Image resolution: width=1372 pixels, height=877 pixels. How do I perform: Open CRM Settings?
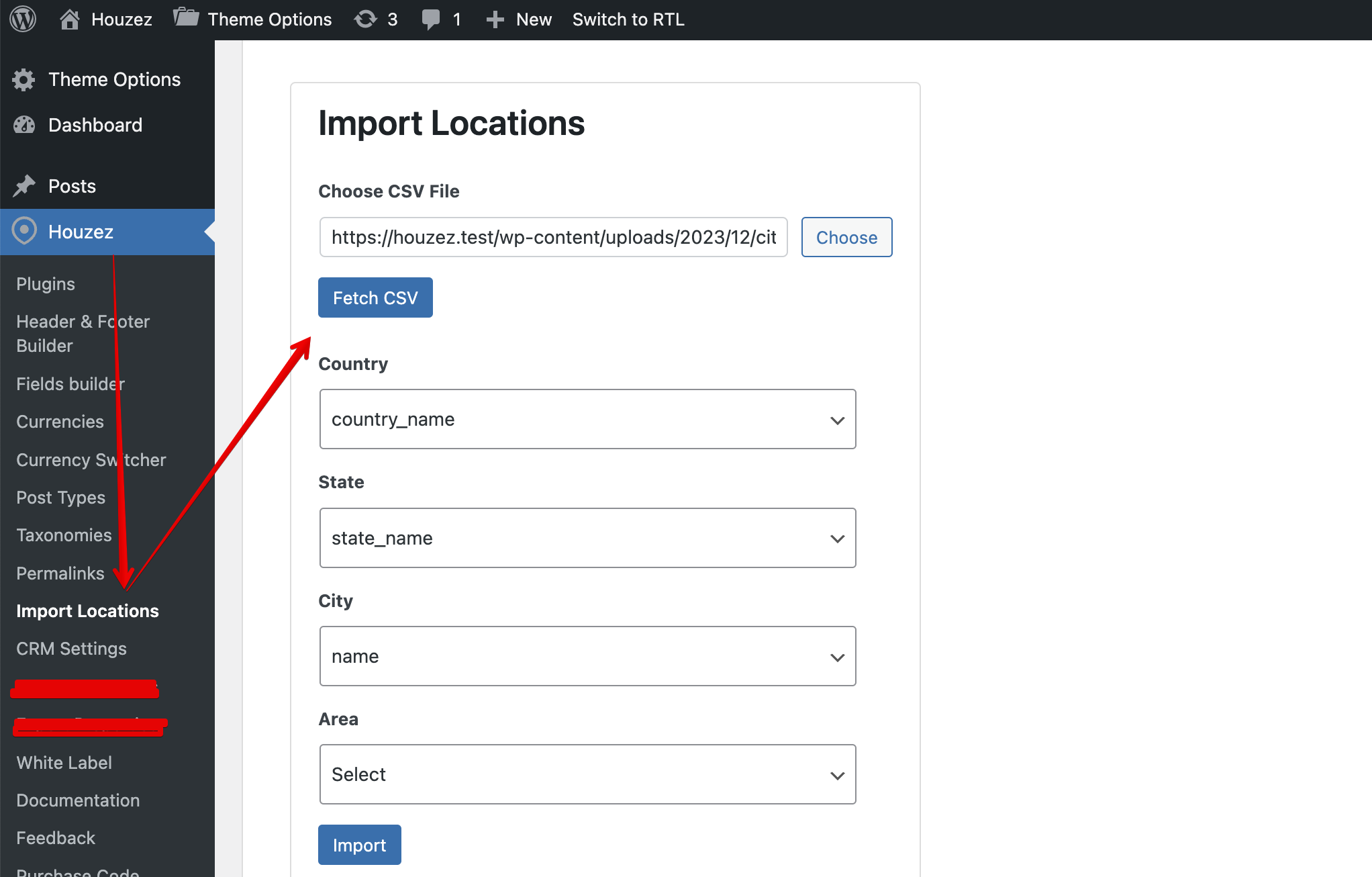[x=71, y=649]
